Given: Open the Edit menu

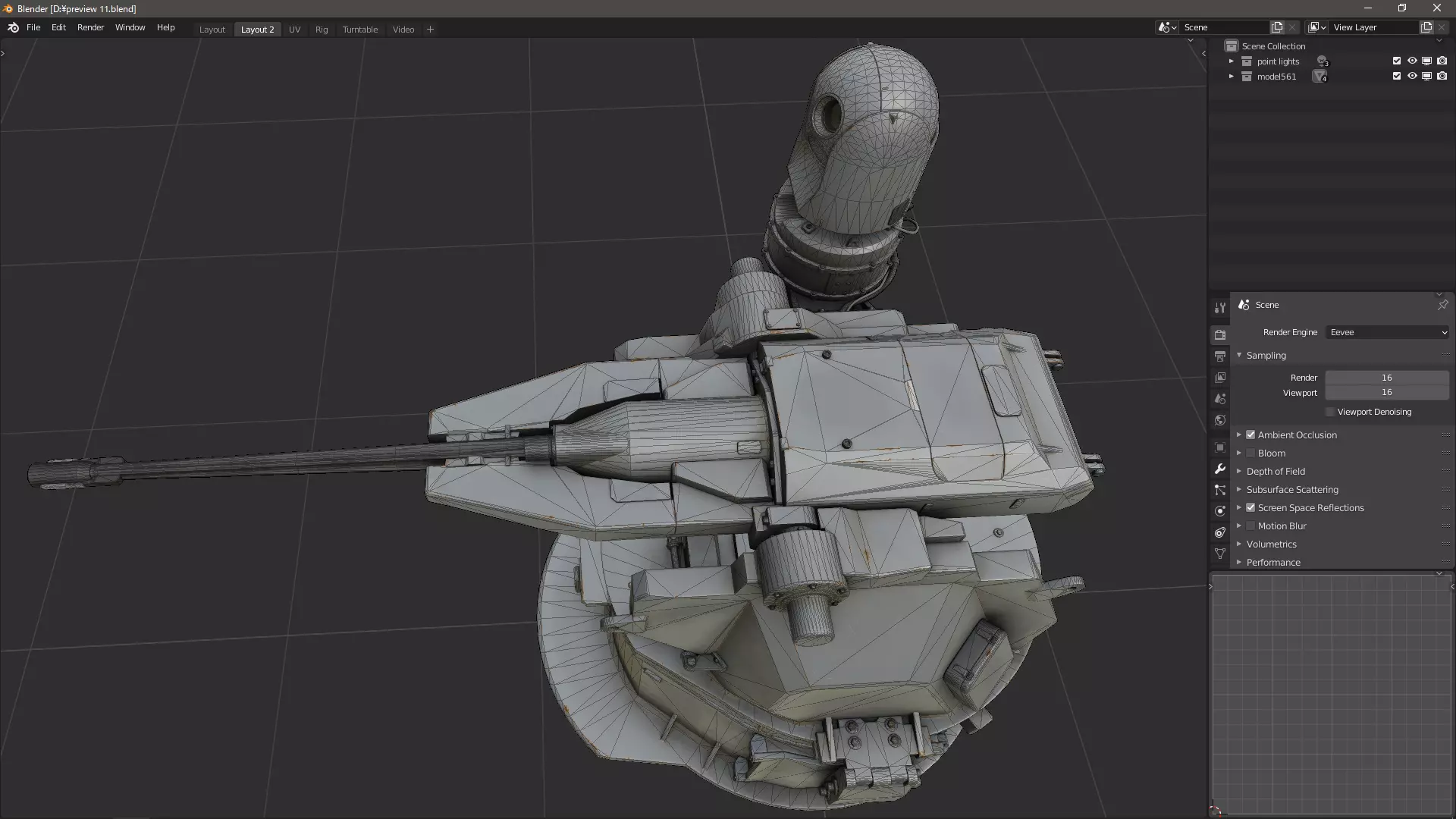Looking at the screenshot, I should [x=58, y=27].
